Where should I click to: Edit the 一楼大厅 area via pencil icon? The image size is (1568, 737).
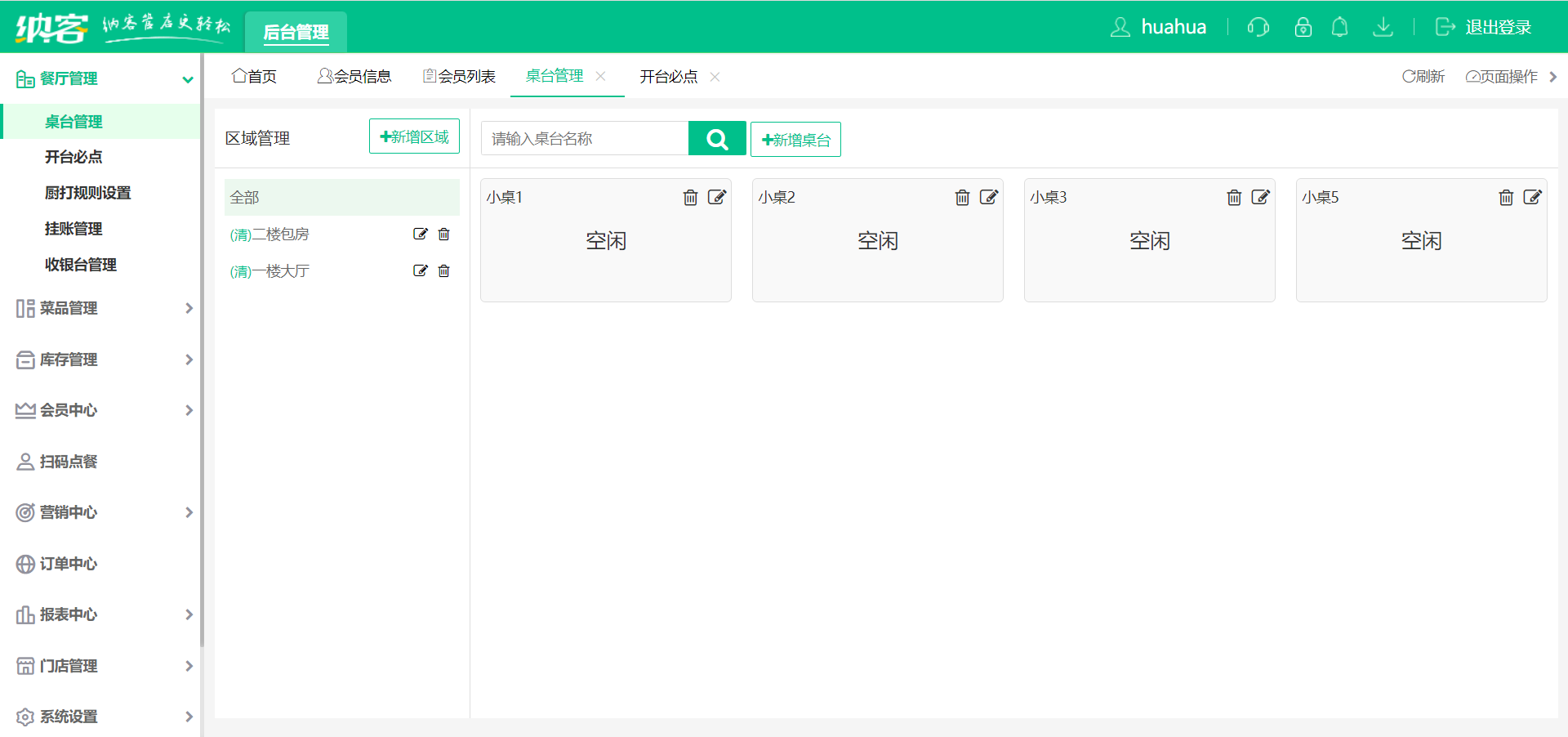(x=421, y=270)
